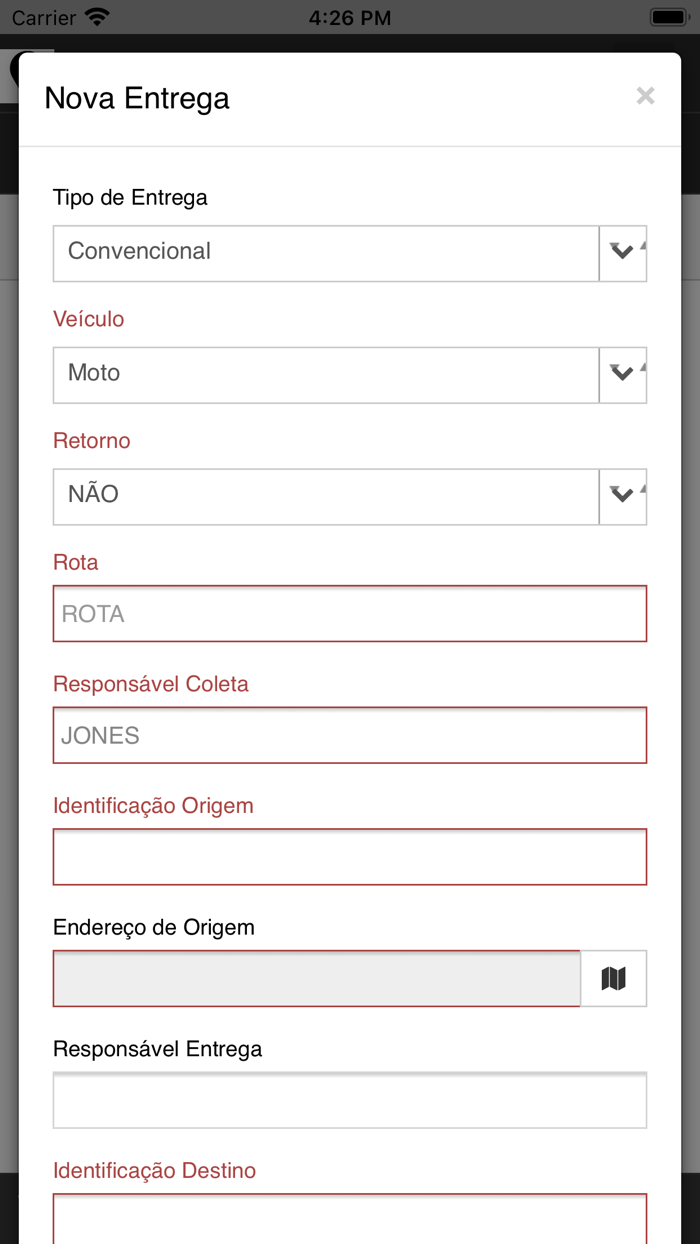Click the NÃO return selection box
The height and width of the screenshot is (1244, 700).
(326, 496)
